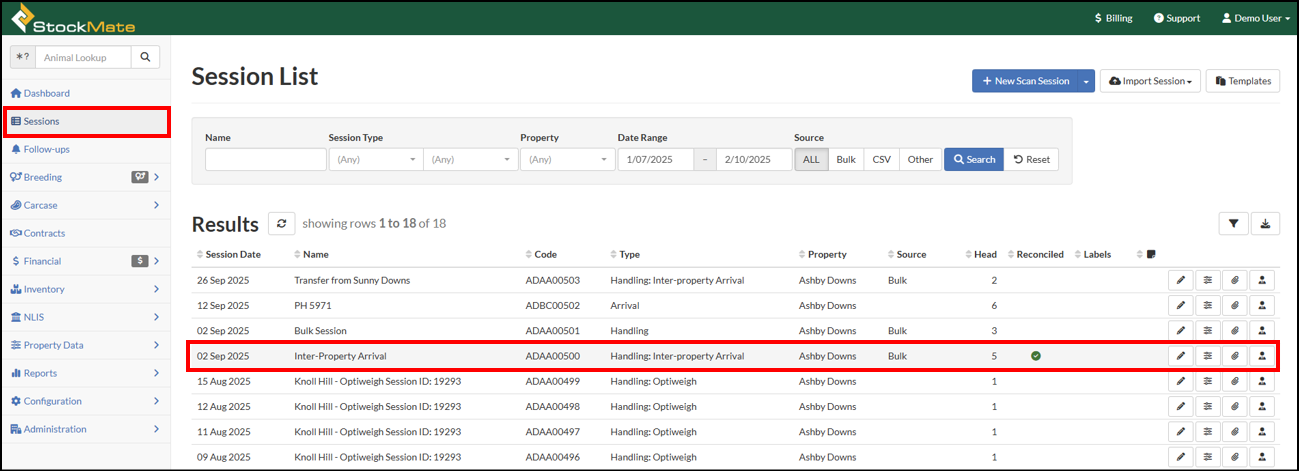Click sliders settings icon for PH 5971 row
This screenshot has height=471, width=1299.
(x=1208, y=305)
